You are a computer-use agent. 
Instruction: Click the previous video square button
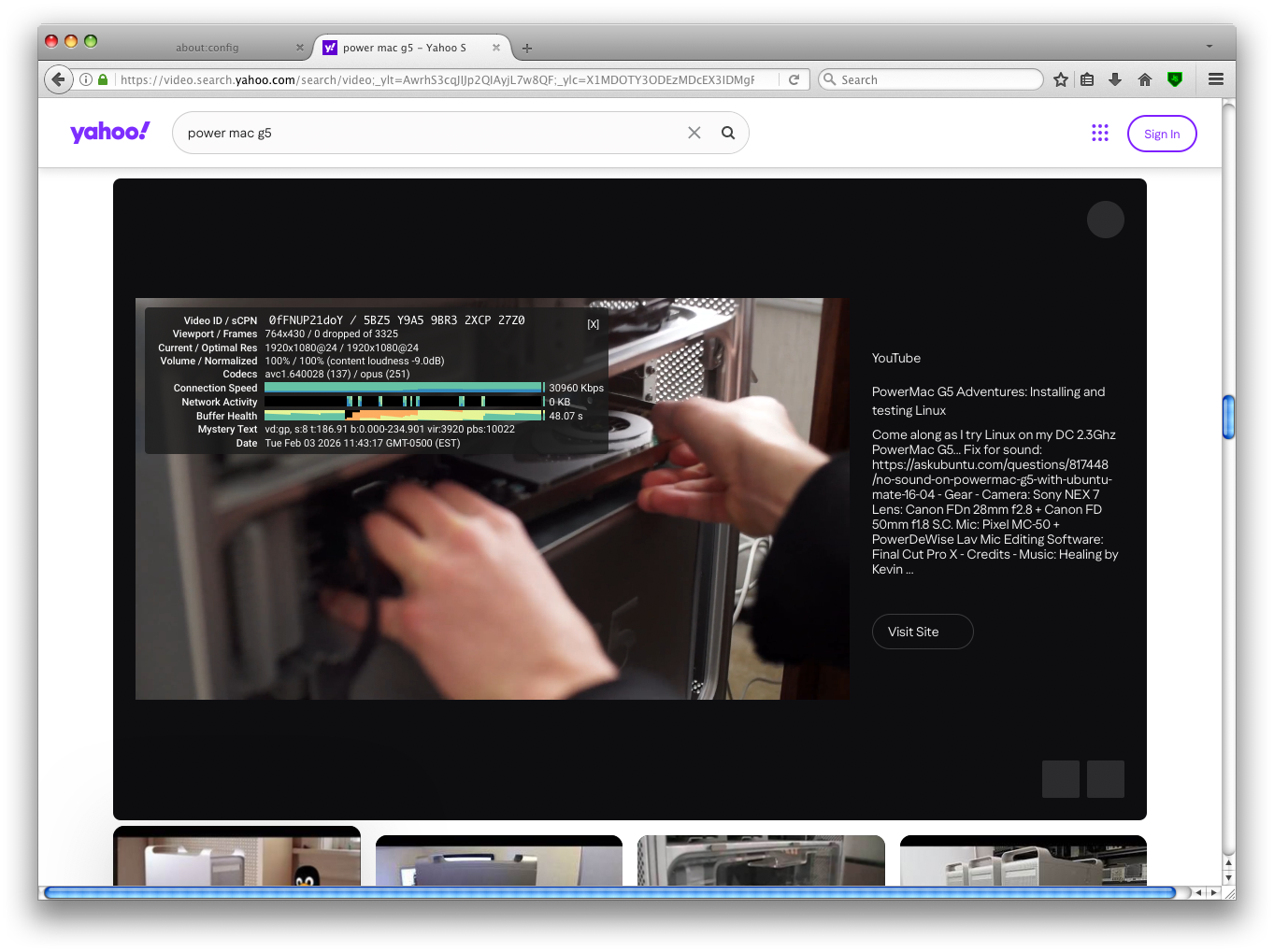(1061, 779)
